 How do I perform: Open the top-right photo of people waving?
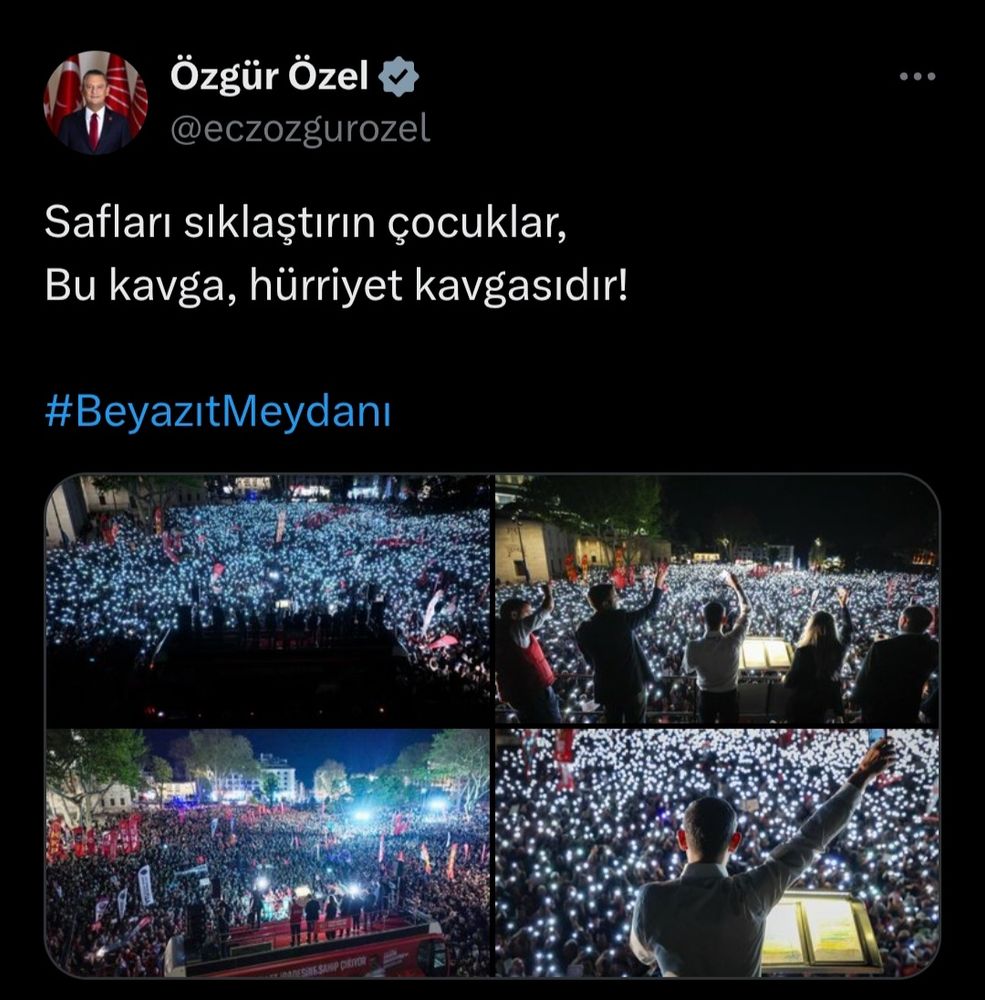pos(717,599)
